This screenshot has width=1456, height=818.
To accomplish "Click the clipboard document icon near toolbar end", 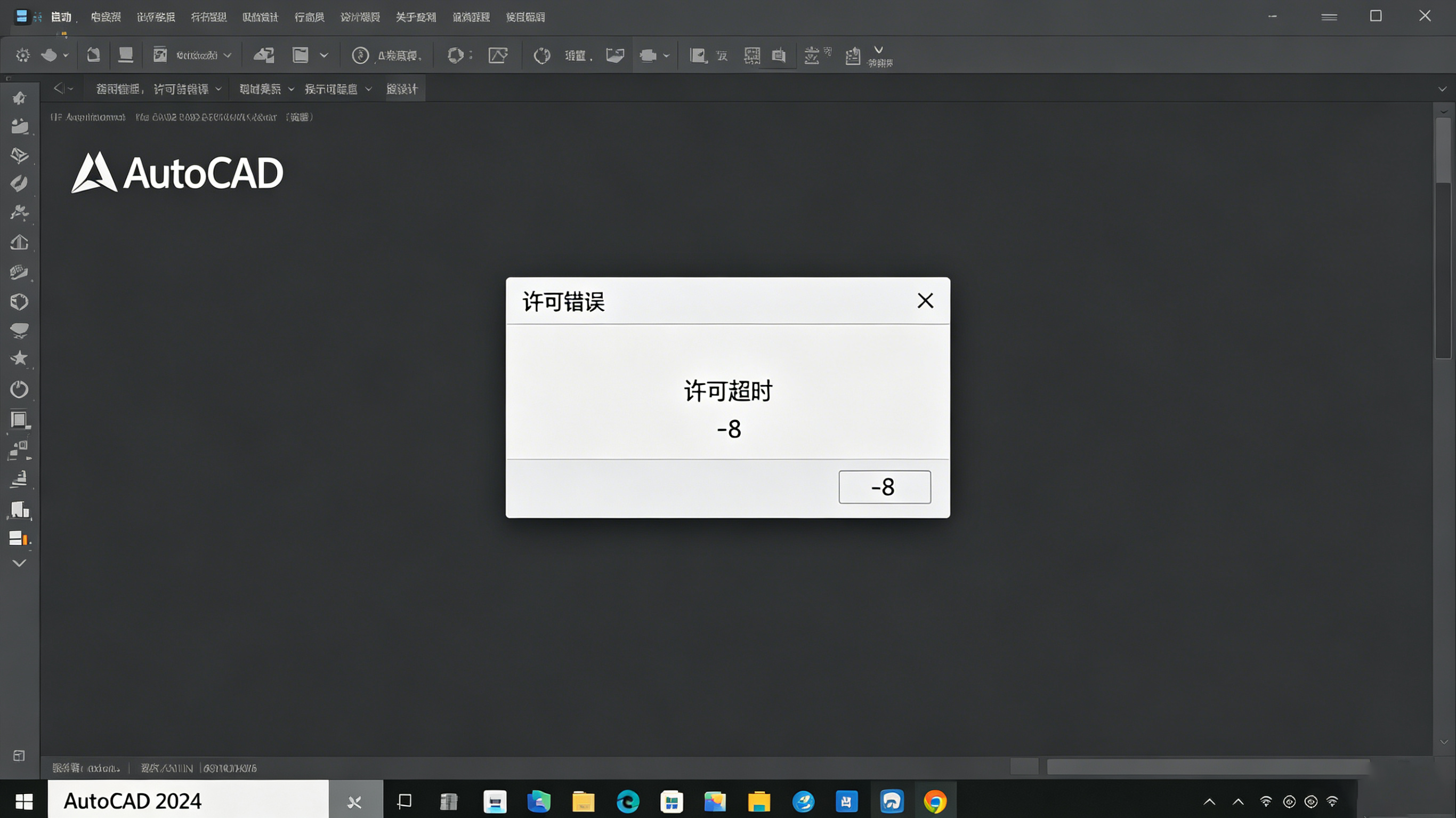I will tap(853, 55).
